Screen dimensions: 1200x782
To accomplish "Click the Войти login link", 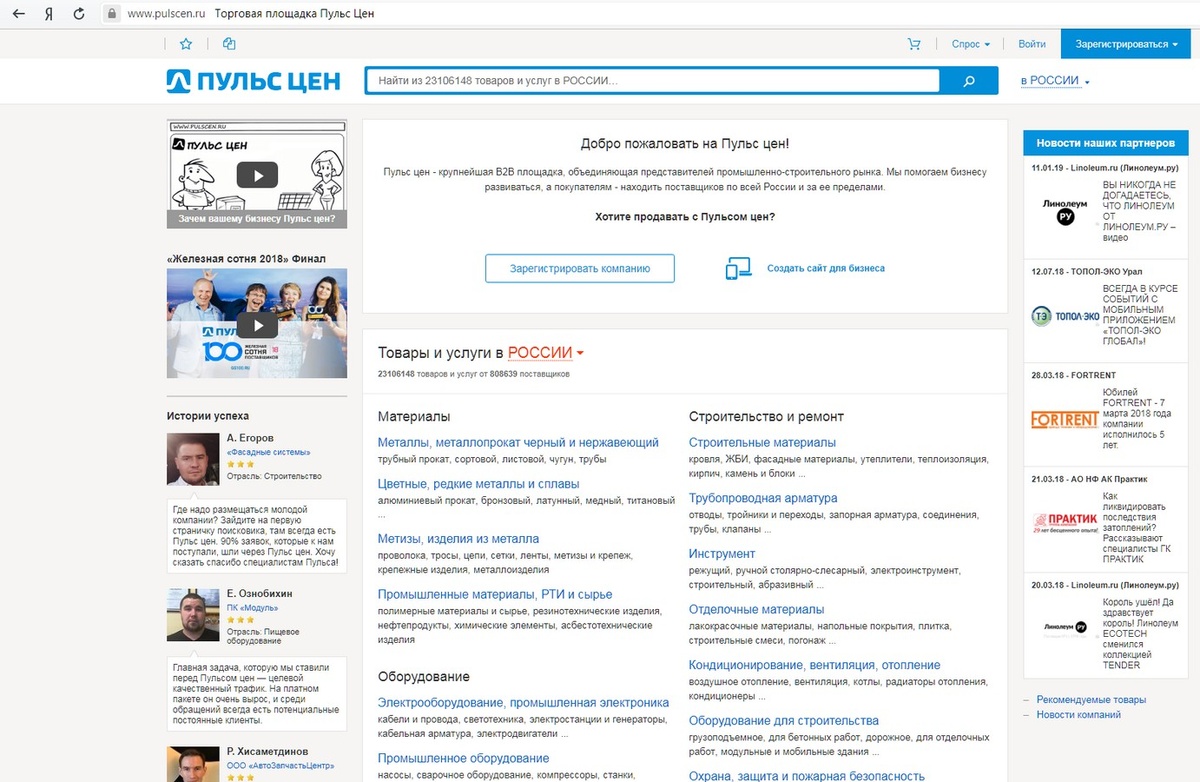I will pyautogui.click(x=1032, y=44).
